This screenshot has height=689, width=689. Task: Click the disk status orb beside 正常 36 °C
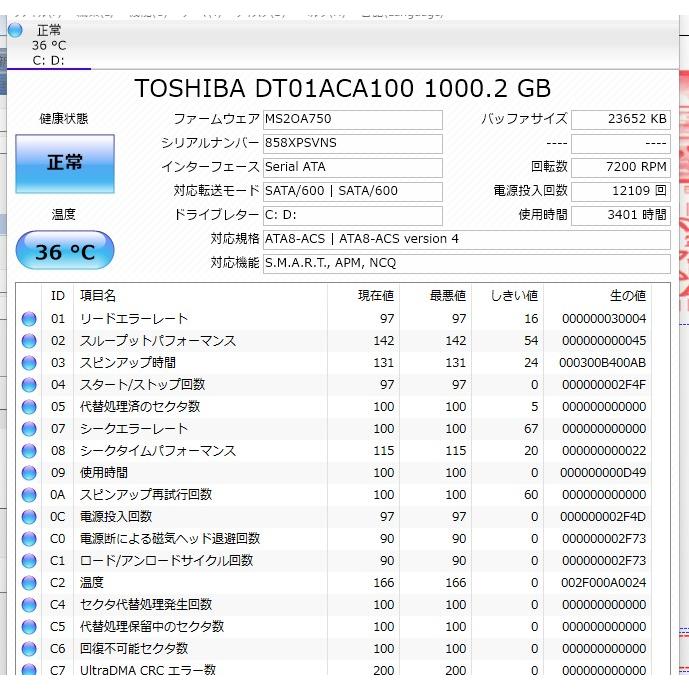coord(15,30)
